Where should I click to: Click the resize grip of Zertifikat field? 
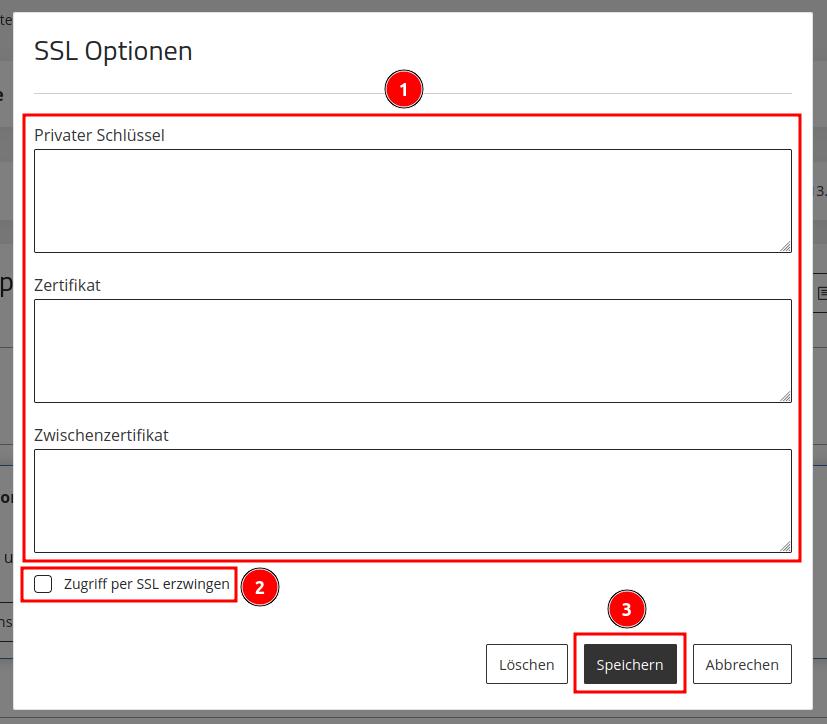[785, 396]
